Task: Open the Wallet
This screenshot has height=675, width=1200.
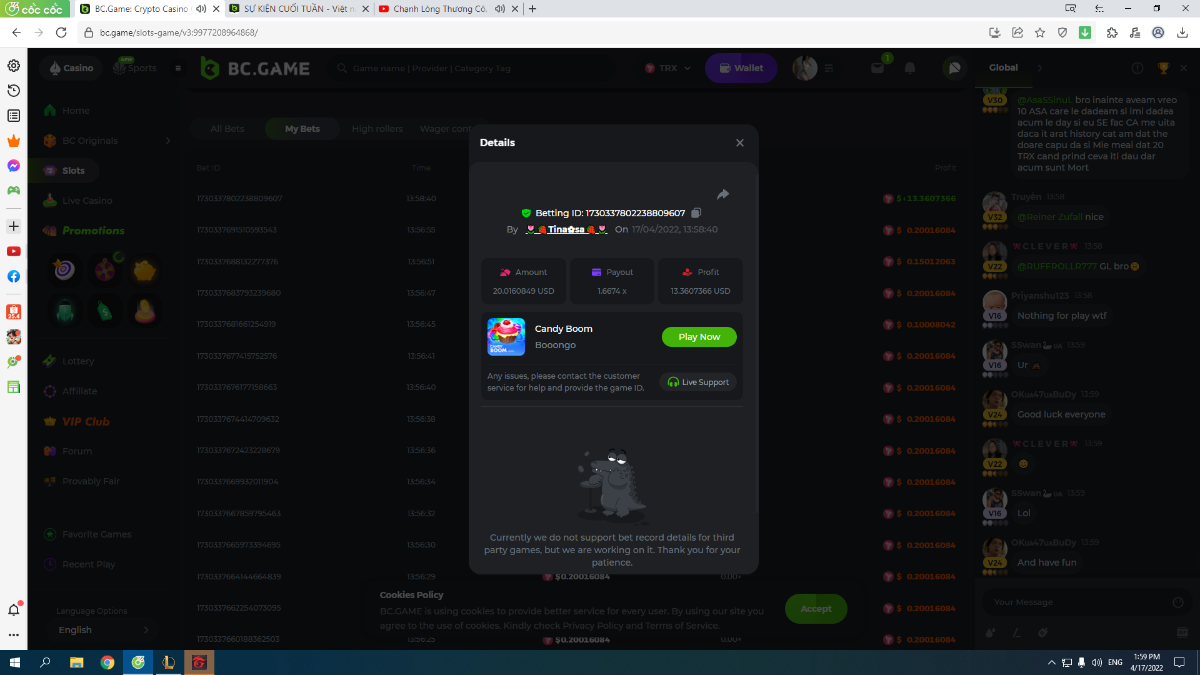Action: 739,68
